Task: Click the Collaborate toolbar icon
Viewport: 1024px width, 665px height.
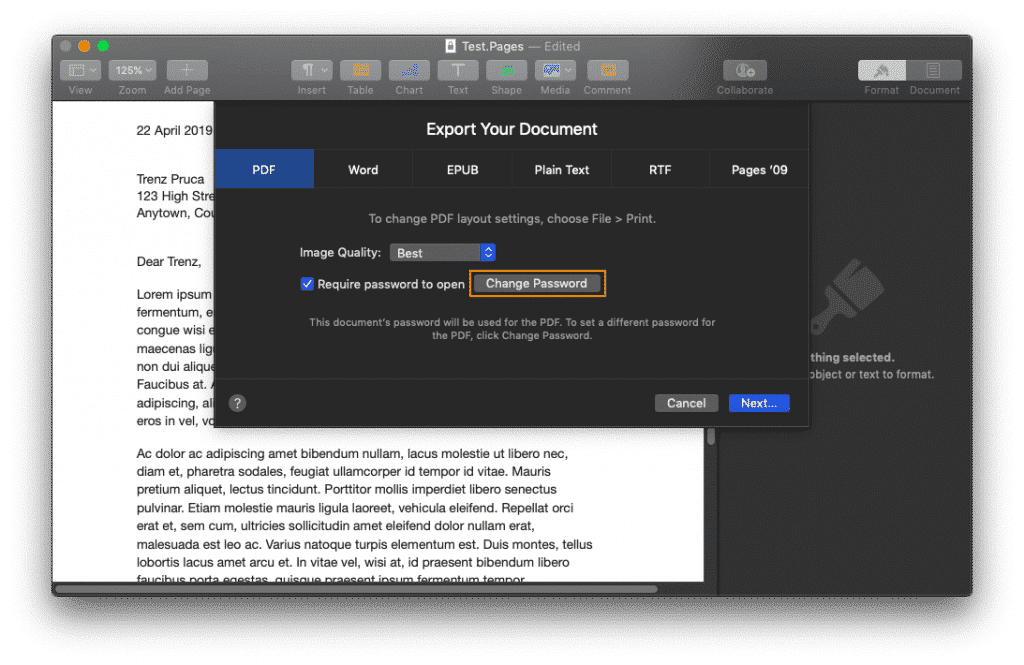Action: pos(744,70)
